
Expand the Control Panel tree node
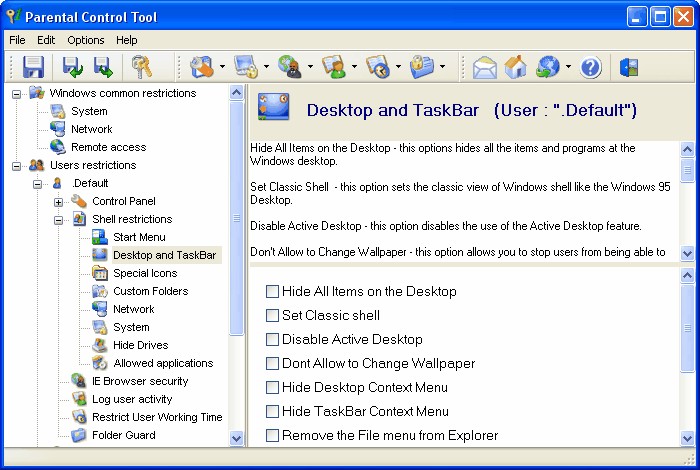[58, 202]
